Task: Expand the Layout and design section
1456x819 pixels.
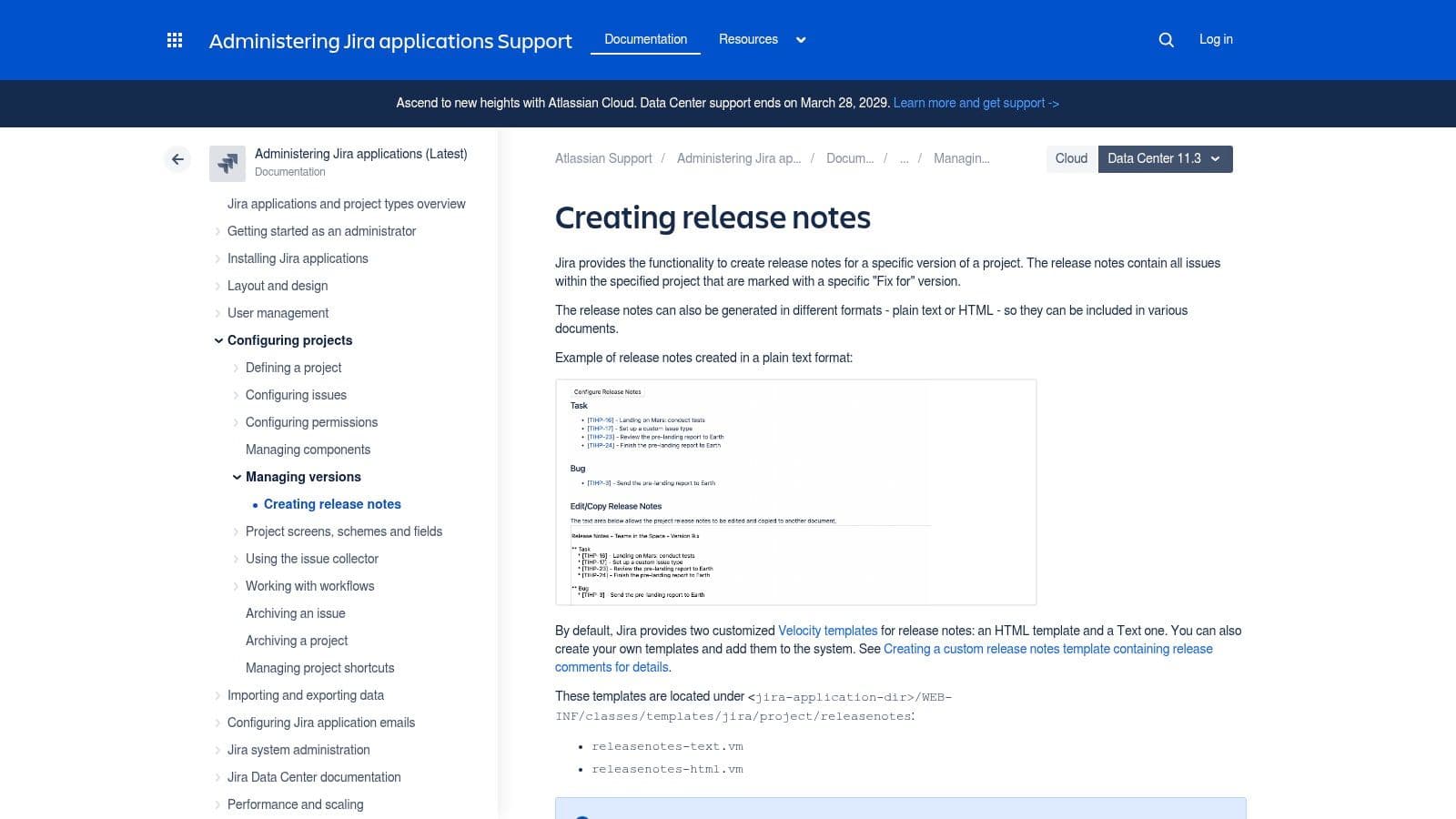Action: 218,286
